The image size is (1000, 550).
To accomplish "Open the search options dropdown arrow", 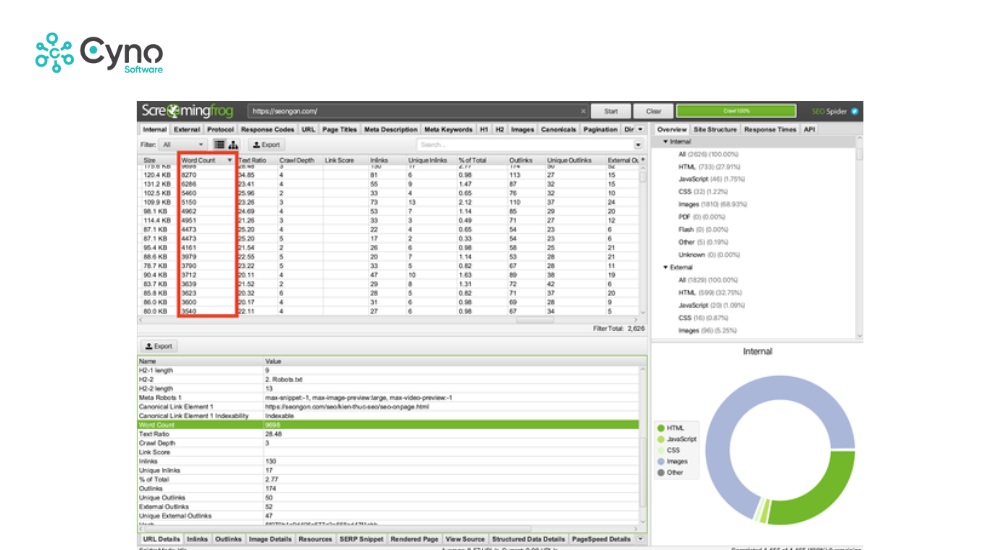I will click(x=638, y=145).
